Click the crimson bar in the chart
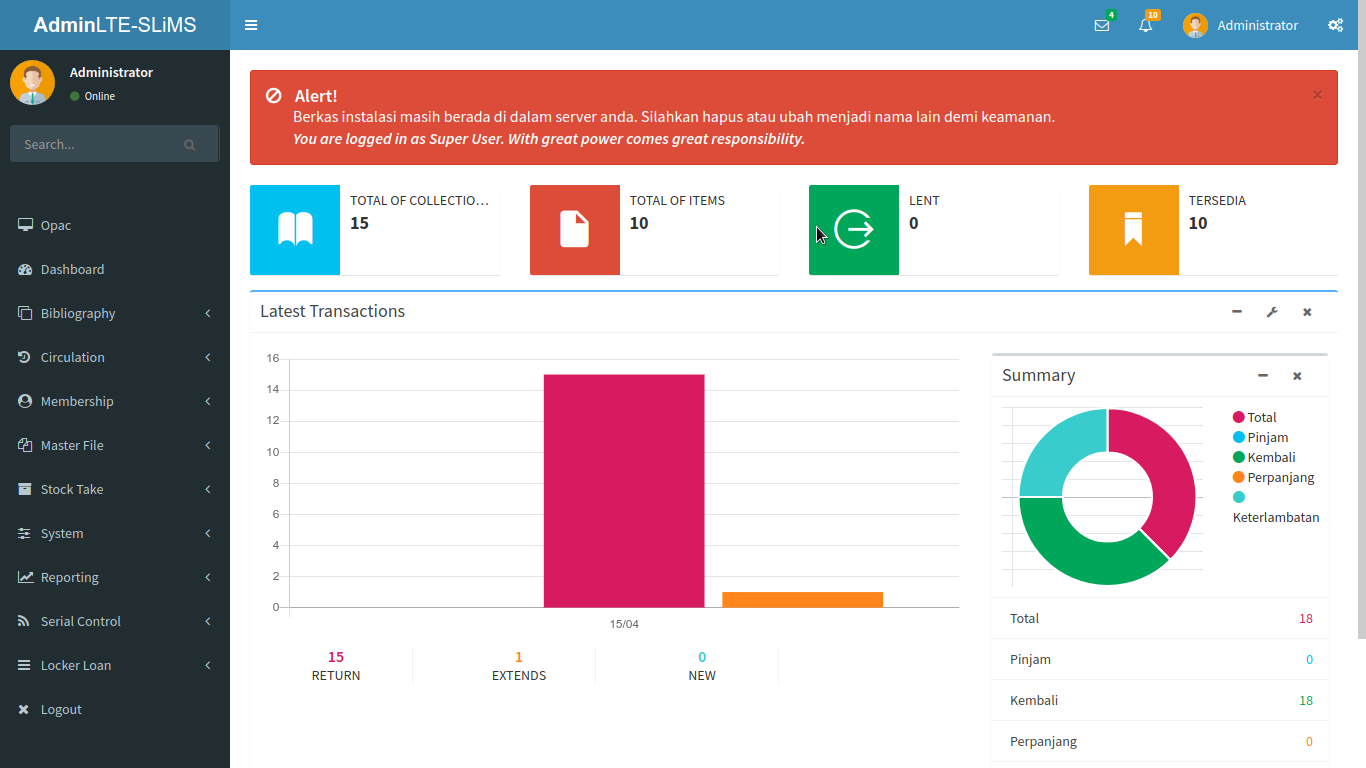Image resolution: width=1366 pixels, height=768 pixels. 624,490
